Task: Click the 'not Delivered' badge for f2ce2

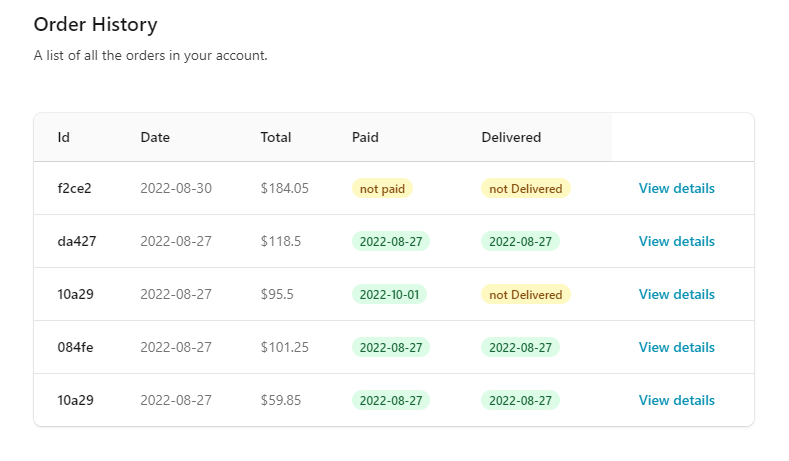Action: point(525,188)
